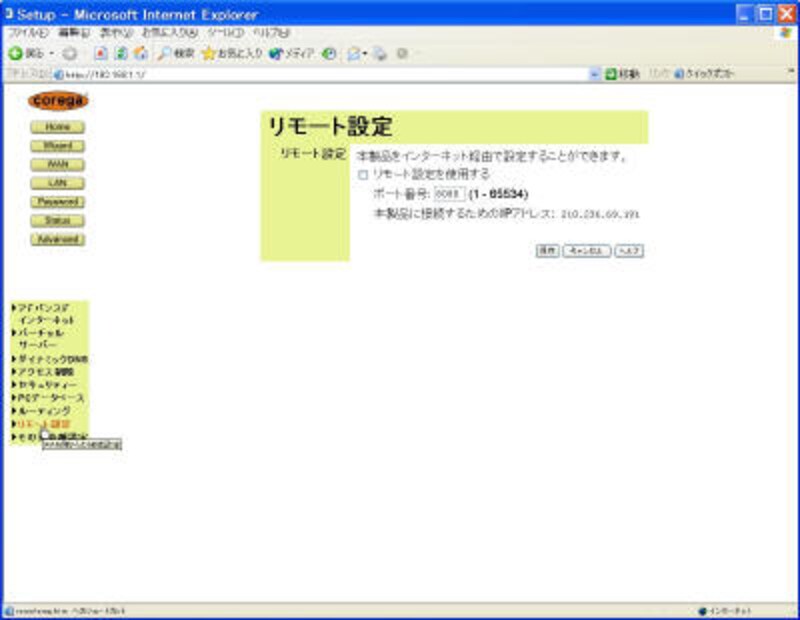
Task: Expand the ダイナミックDNS sidebar item
Action: click(x=50, y=359)
